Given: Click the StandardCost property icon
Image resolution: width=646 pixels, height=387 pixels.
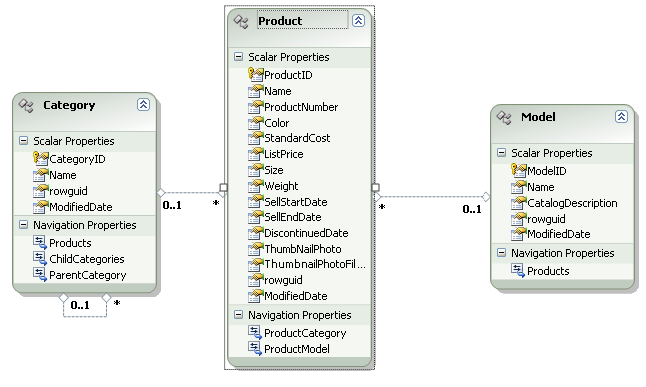Looking at the screenshot, I should (x=255, y=138).
